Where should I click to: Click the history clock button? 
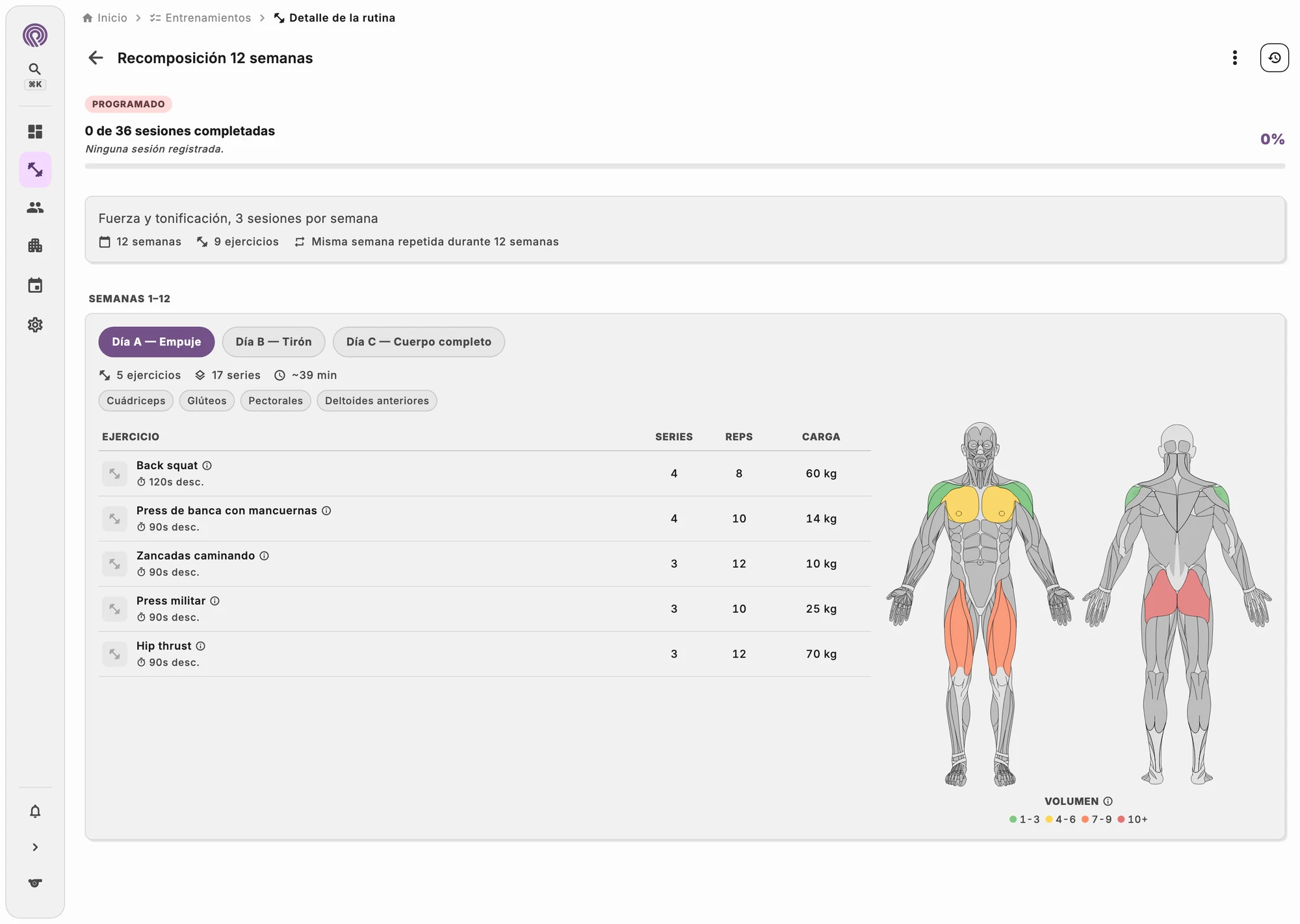(x=1274, y=58)
